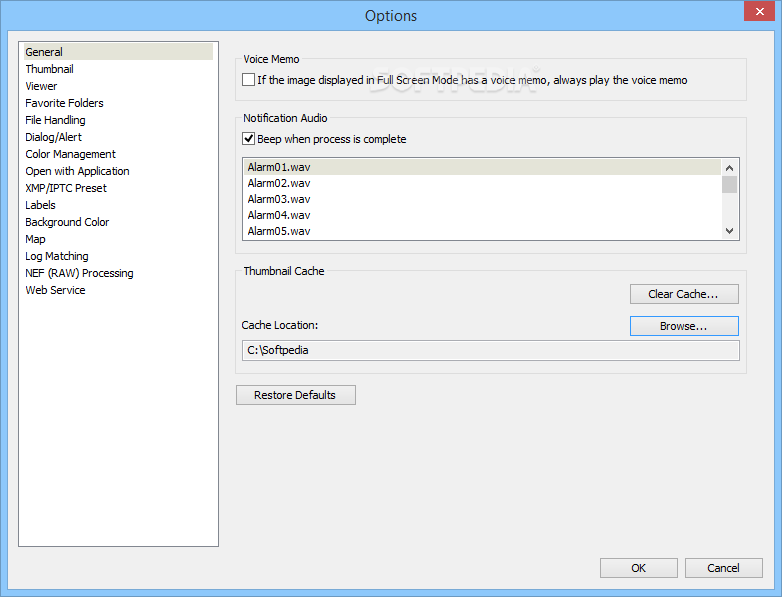
Task: Select Alarm01.wav sound
Action: click(x=482, y=167)
